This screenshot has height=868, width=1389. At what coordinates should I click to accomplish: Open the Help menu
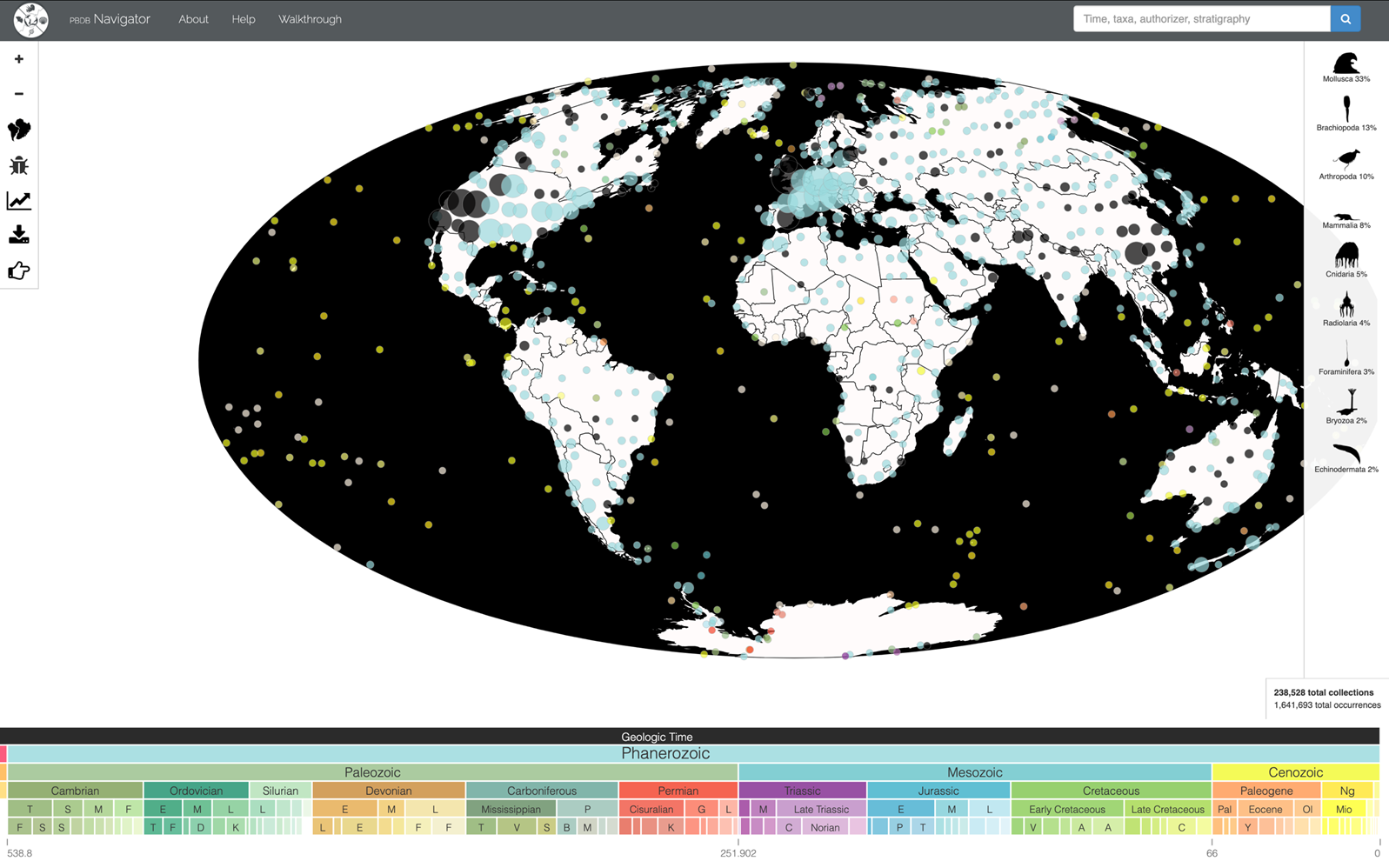[244, 19]
